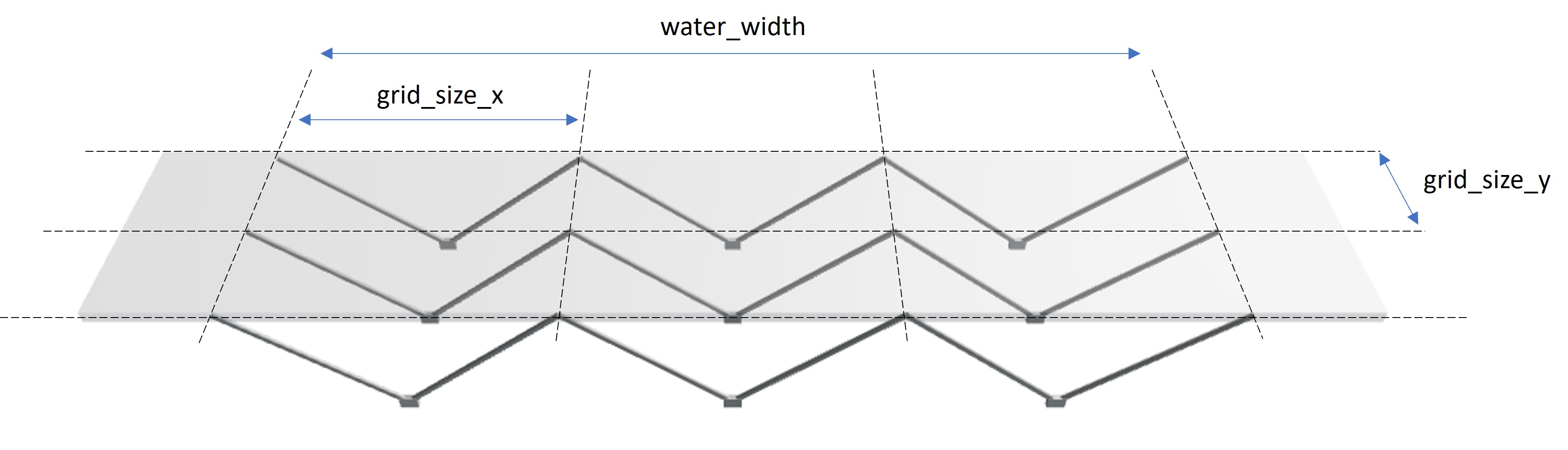This screenshot has height=450, width=1568.
Task: Click the center square node in bottom zigzag row
Action: (x=732, y=402)
